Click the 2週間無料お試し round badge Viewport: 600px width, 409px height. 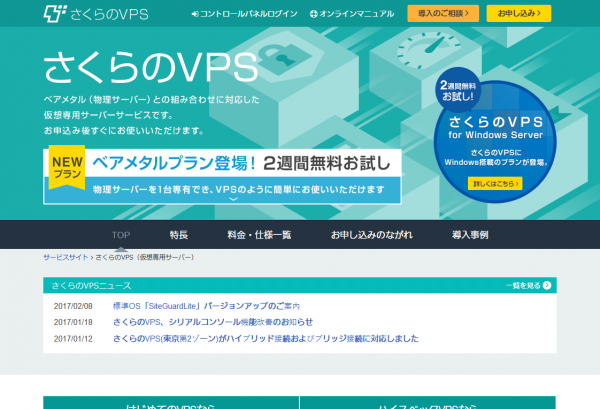click(458, 90)
